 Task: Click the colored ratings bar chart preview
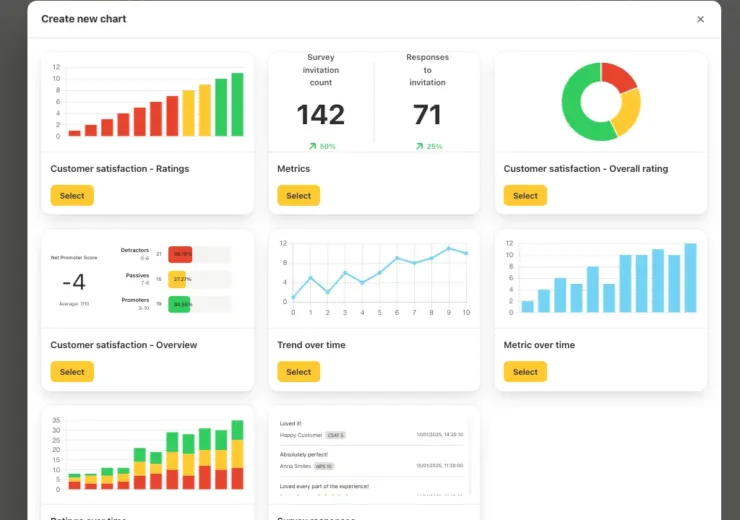click(x=148, y=102)
